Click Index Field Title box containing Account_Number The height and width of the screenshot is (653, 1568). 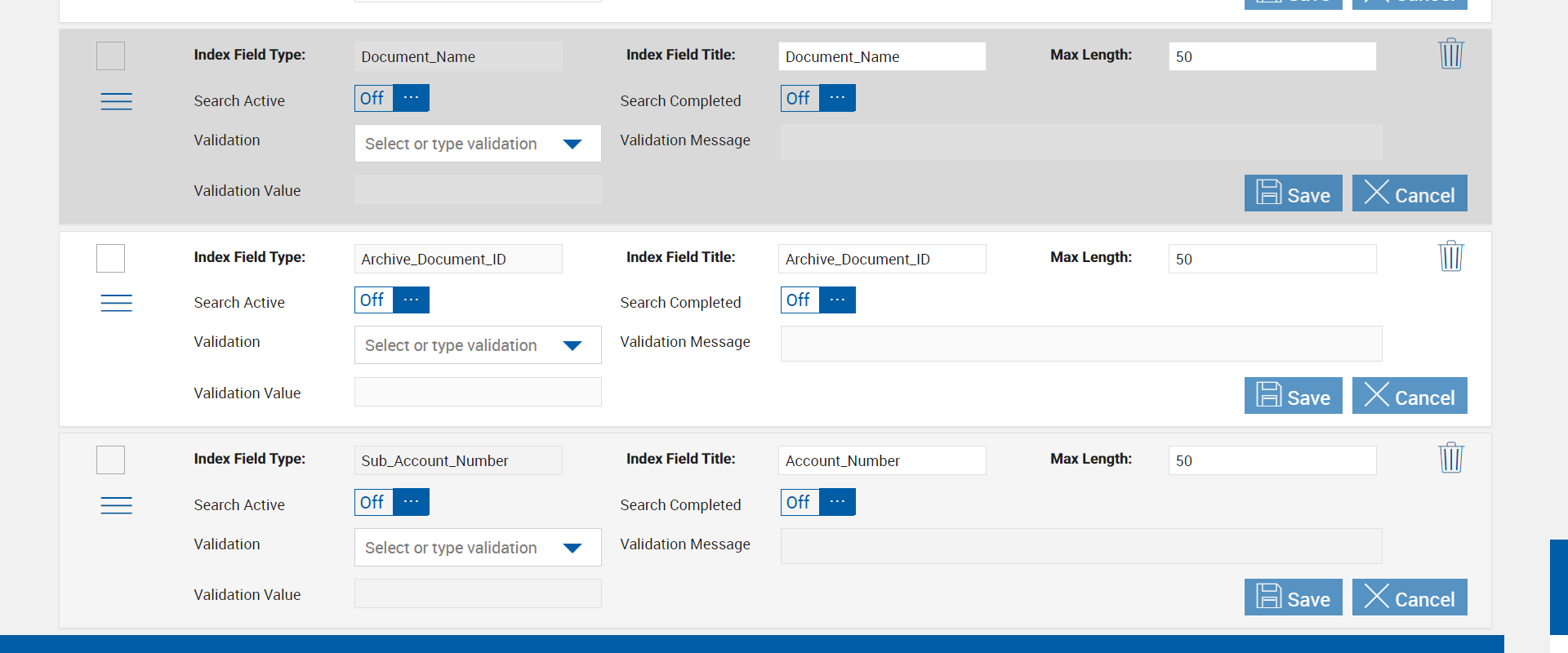point(881,460)
